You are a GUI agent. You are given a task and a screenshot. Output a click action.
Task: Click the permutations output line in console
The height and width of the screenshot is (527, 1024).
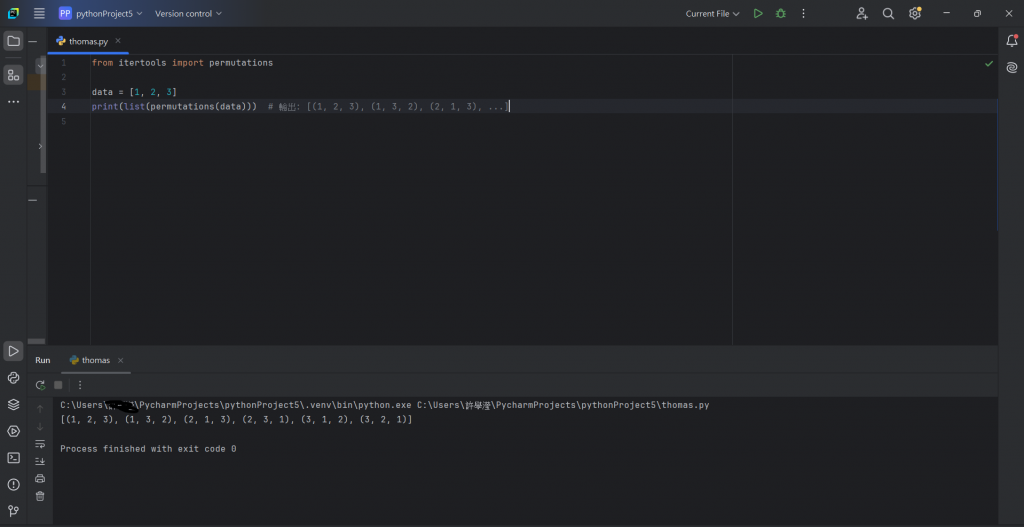click(236, 420)
